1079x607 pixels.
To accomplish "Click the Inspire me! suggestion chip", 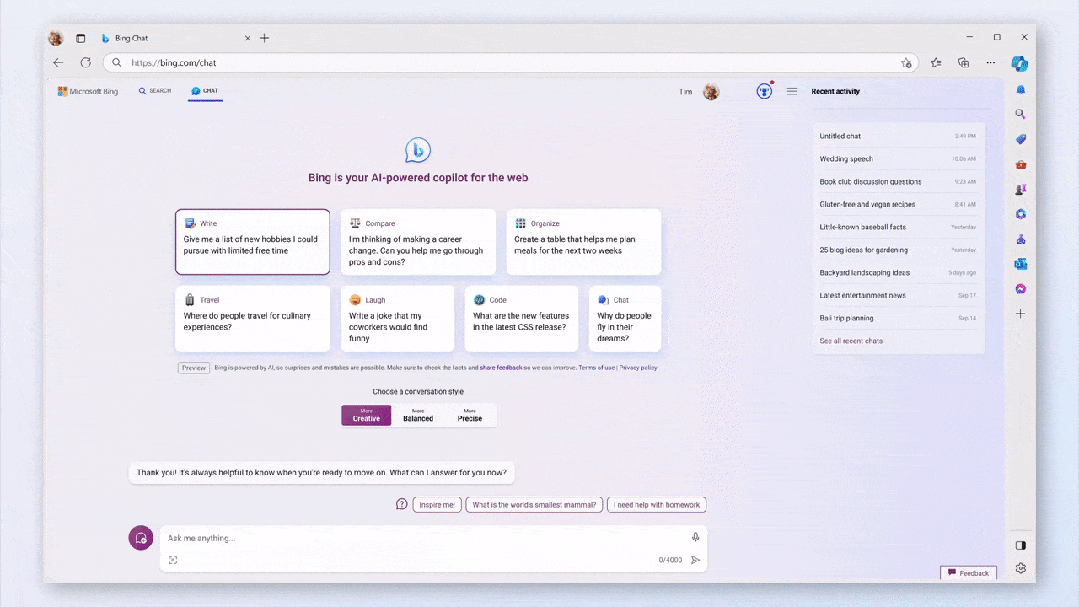I will point(437,504).
